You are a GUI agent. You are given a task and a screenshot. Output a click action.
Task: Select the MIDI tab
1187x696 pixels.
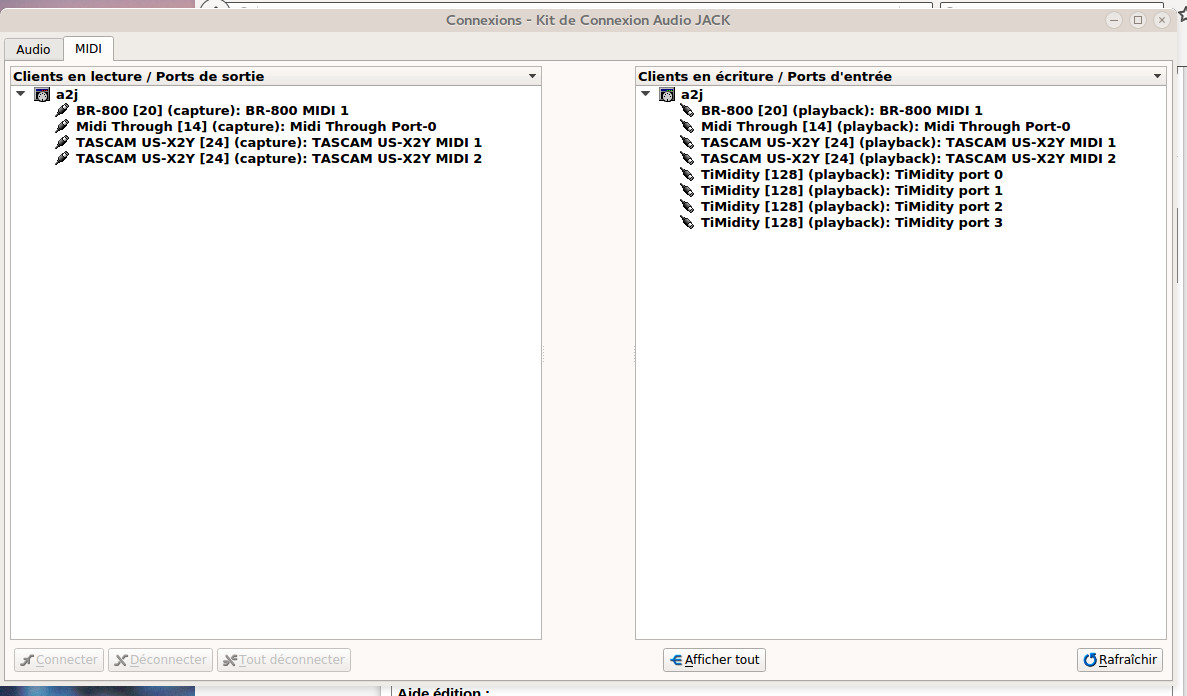(89, 48)
